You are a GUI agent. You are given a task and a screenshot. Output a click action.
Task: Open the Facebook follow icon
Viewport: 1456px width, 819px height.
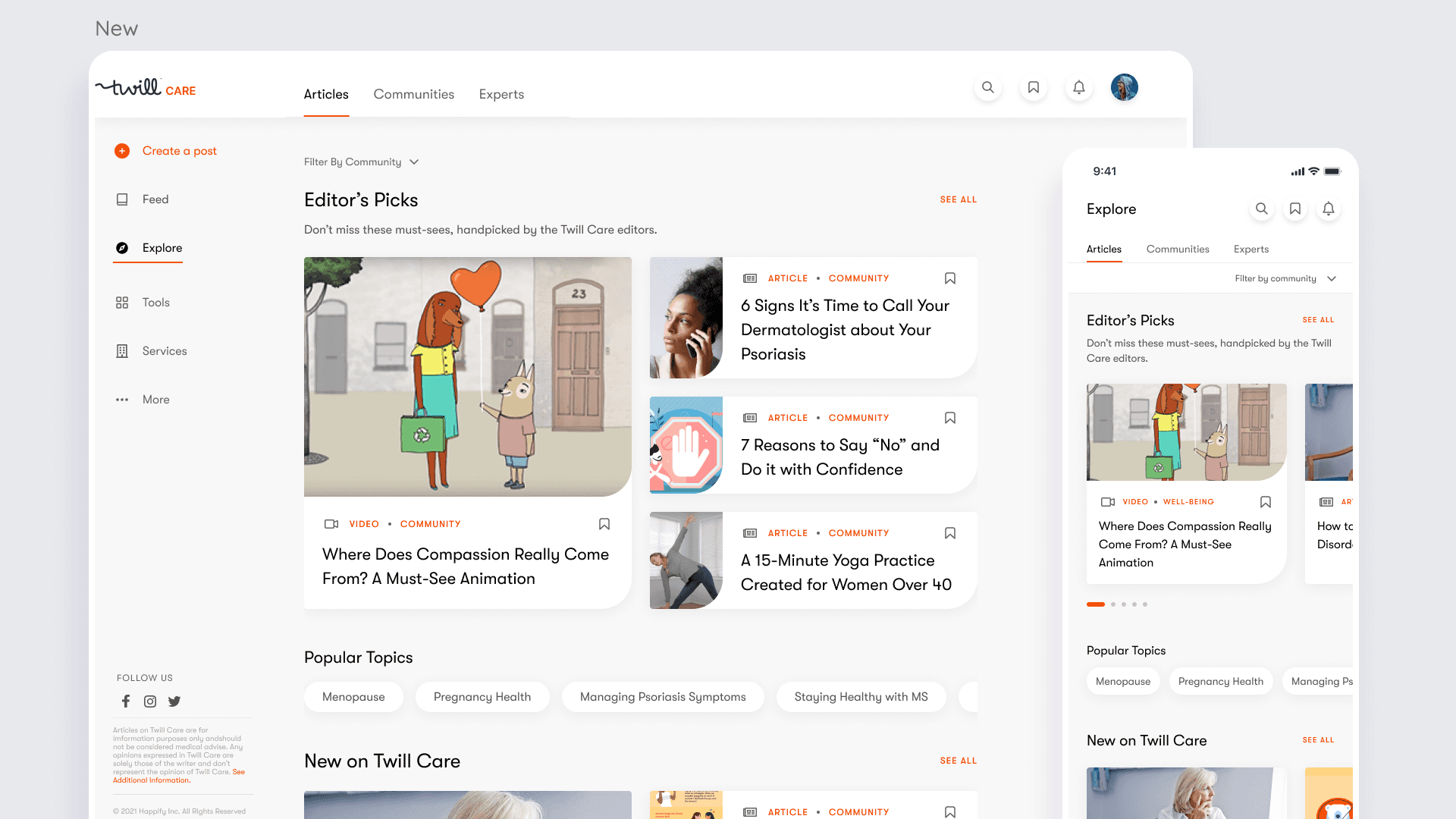pos(126,701)
